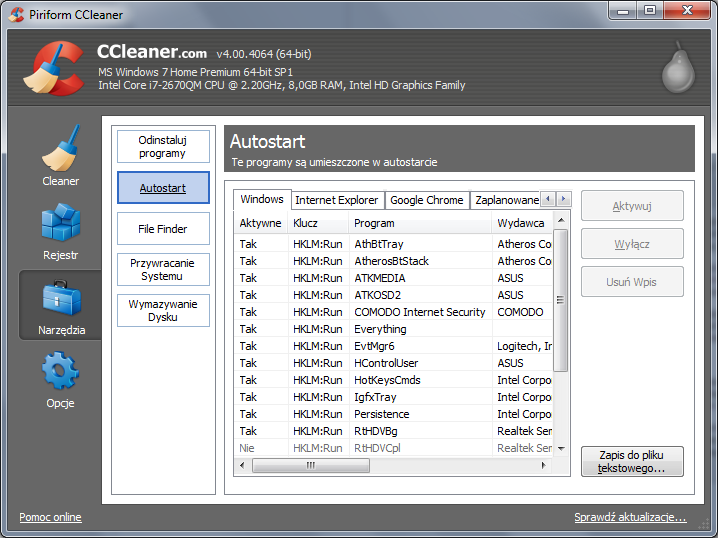Viewport: 718px width, 538px height.
Task: Select the Persistence entry
Action: click(x=393, y=414)
